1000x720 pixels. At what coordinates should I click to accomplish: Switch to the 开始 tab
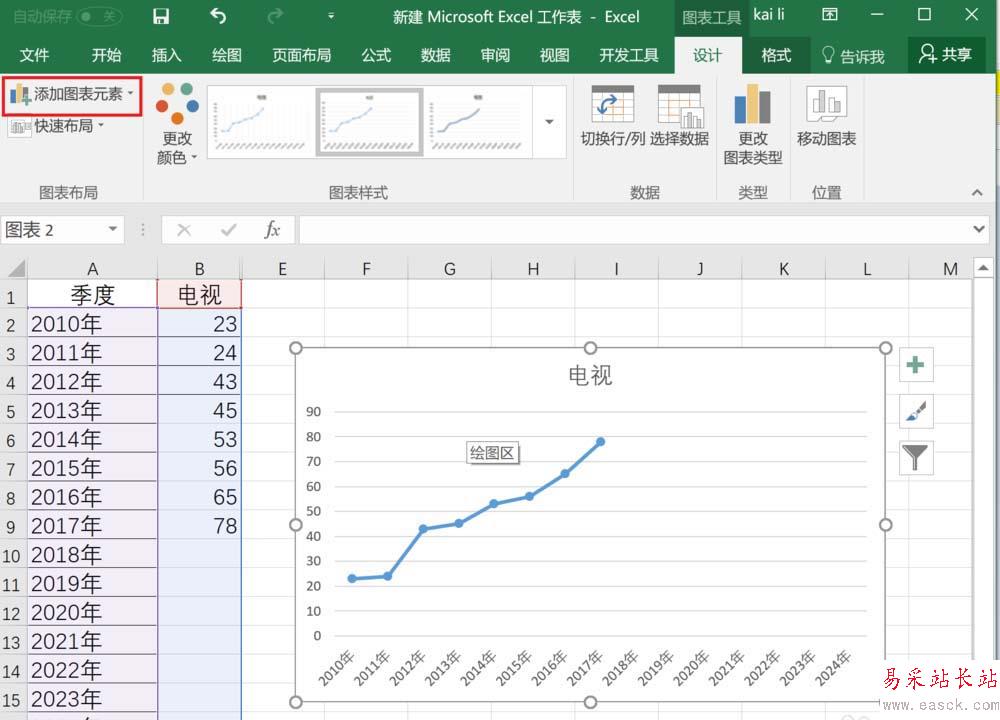click(x=106, y=55)
